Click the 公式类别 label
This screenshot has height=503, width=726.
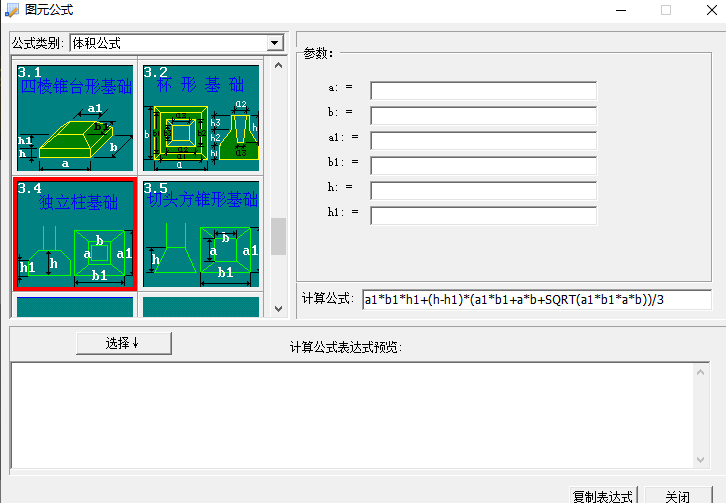click(38, 44)
